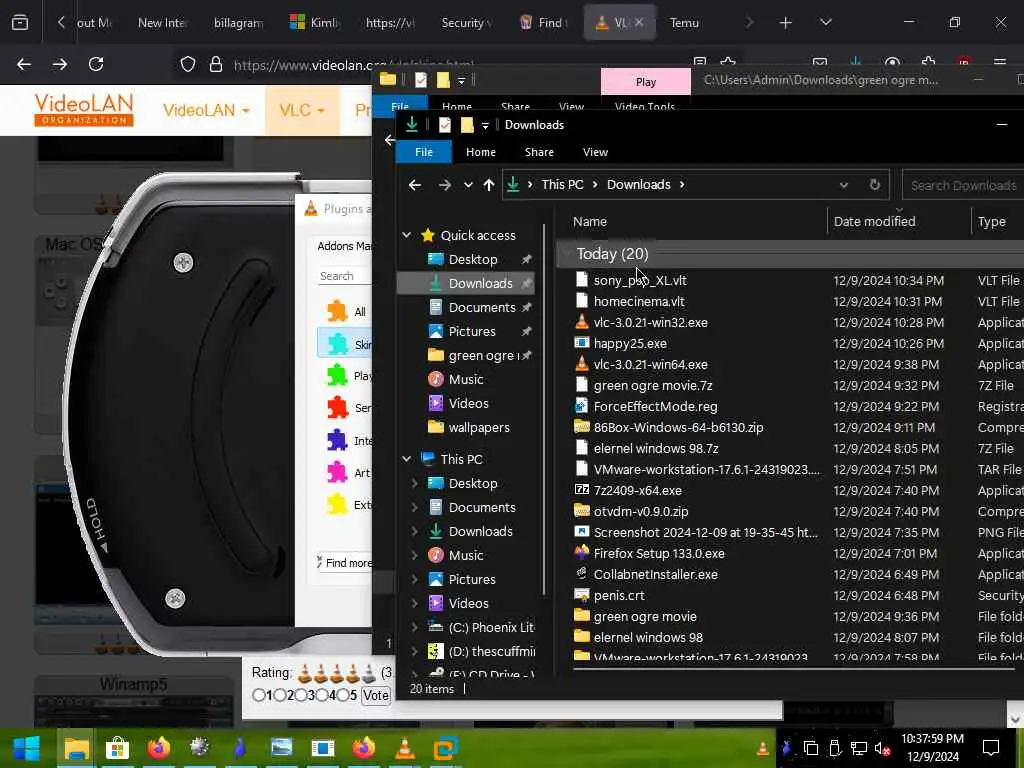
Task: Open the File tab in Downloads window
Action: coord(424,152)
